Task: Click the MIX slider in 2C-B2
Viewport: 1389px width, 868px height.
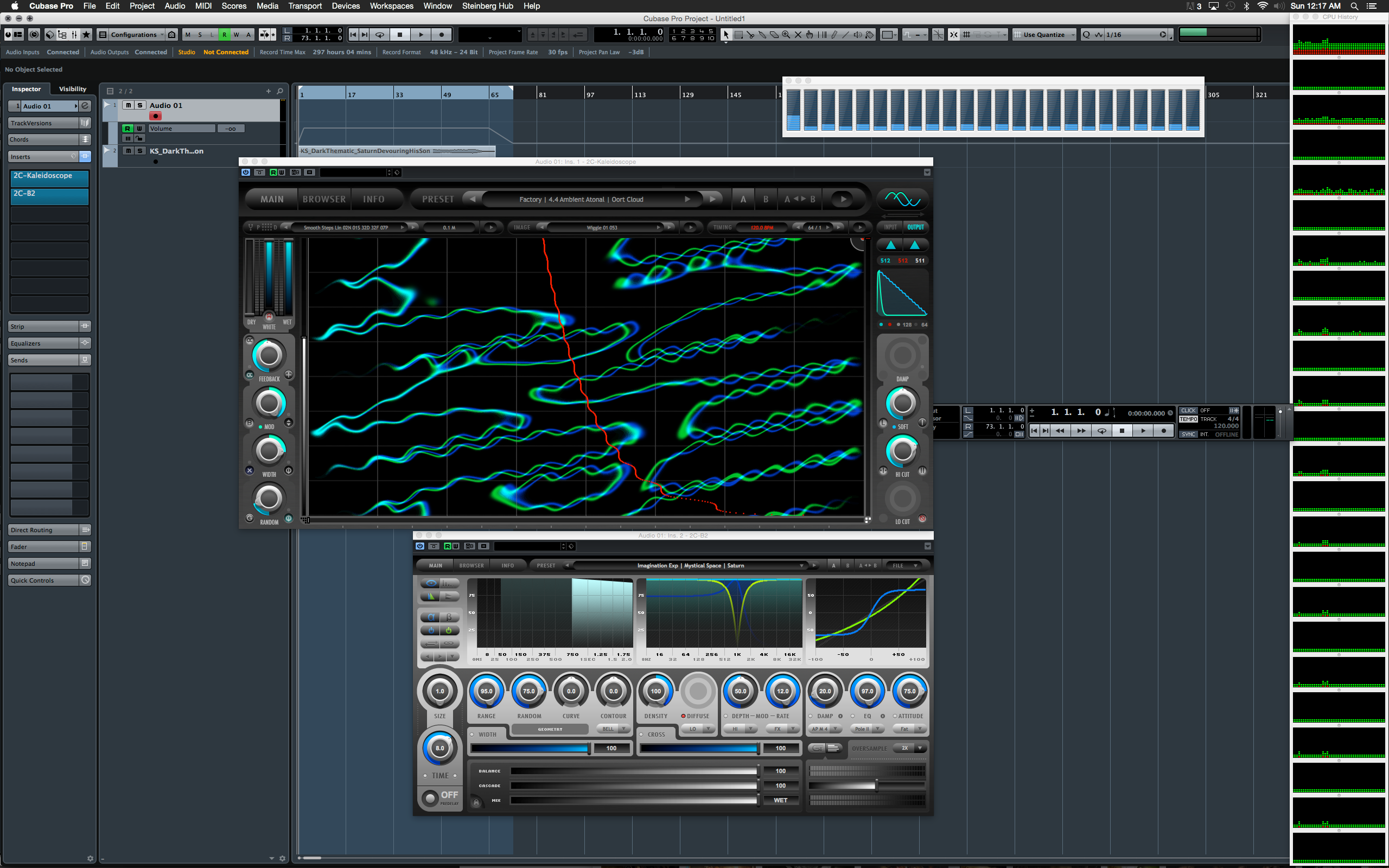Action: (x=634, y=800)
